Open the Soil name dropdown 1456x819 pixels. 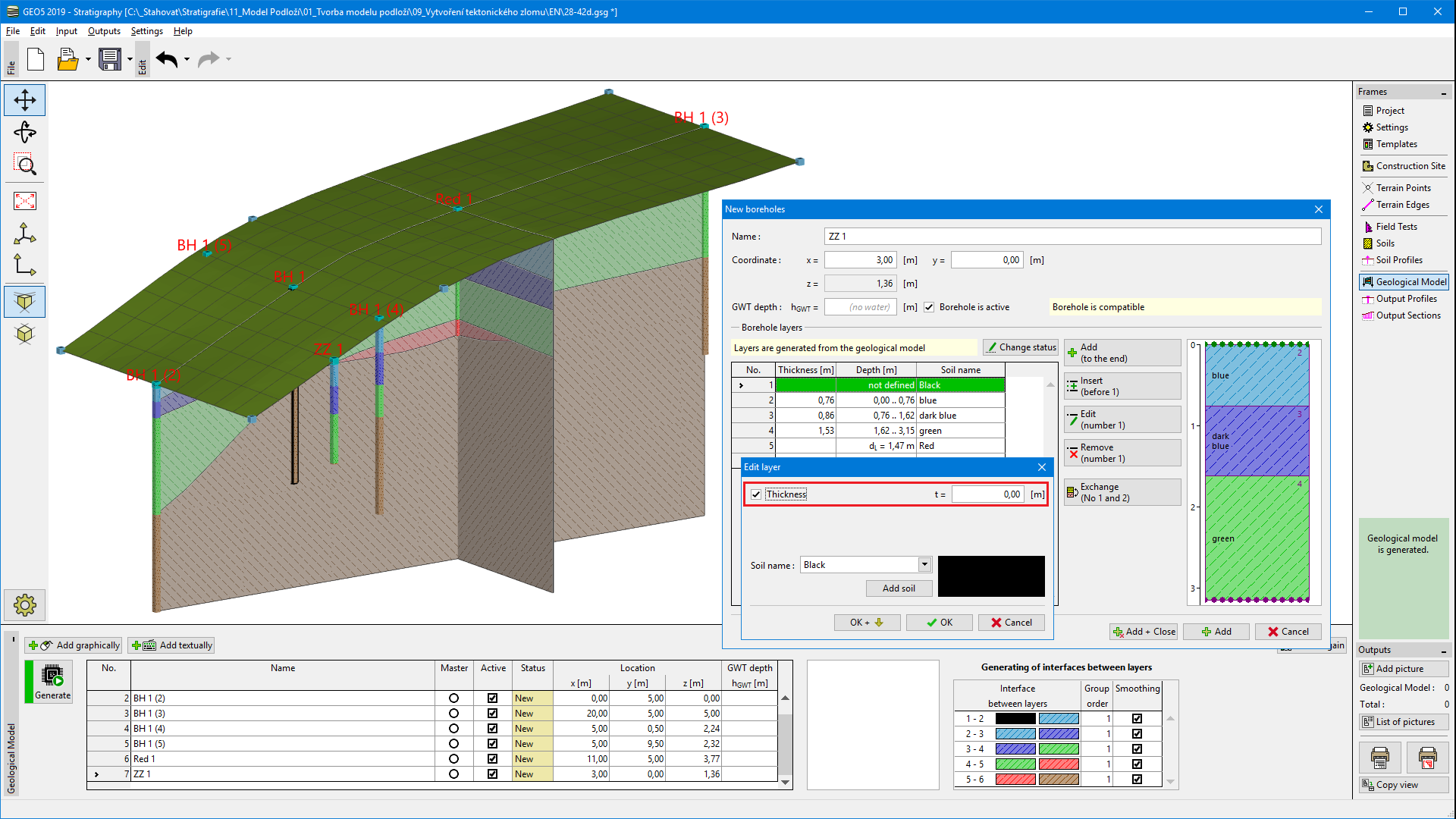click(x=924, y=564)
